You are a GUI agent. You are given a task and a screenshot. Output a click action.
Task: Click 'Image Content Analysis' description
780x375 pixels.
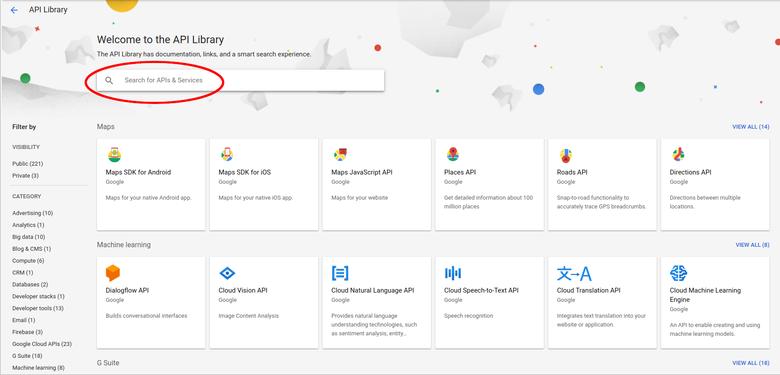249,316
